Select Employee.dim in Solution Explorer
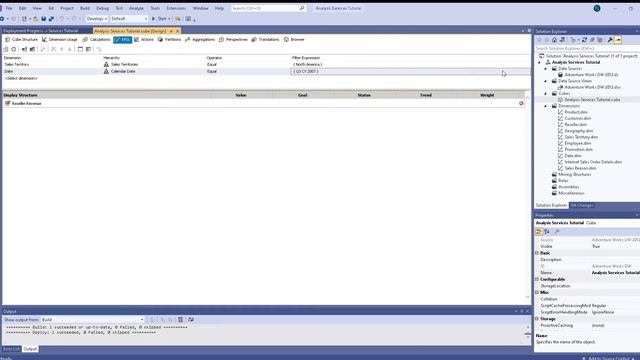Viewport: 640px width, 360px height. point(578,143)
